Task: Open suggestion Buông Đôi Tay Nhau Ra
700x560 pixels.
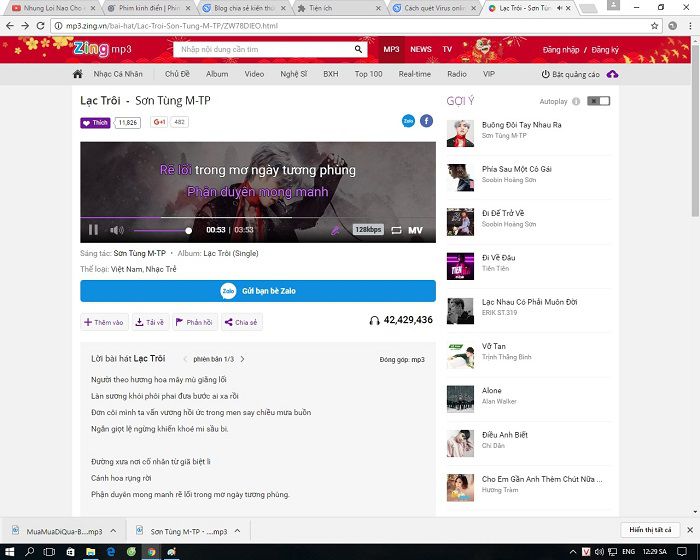Action: tap(521, 125)
